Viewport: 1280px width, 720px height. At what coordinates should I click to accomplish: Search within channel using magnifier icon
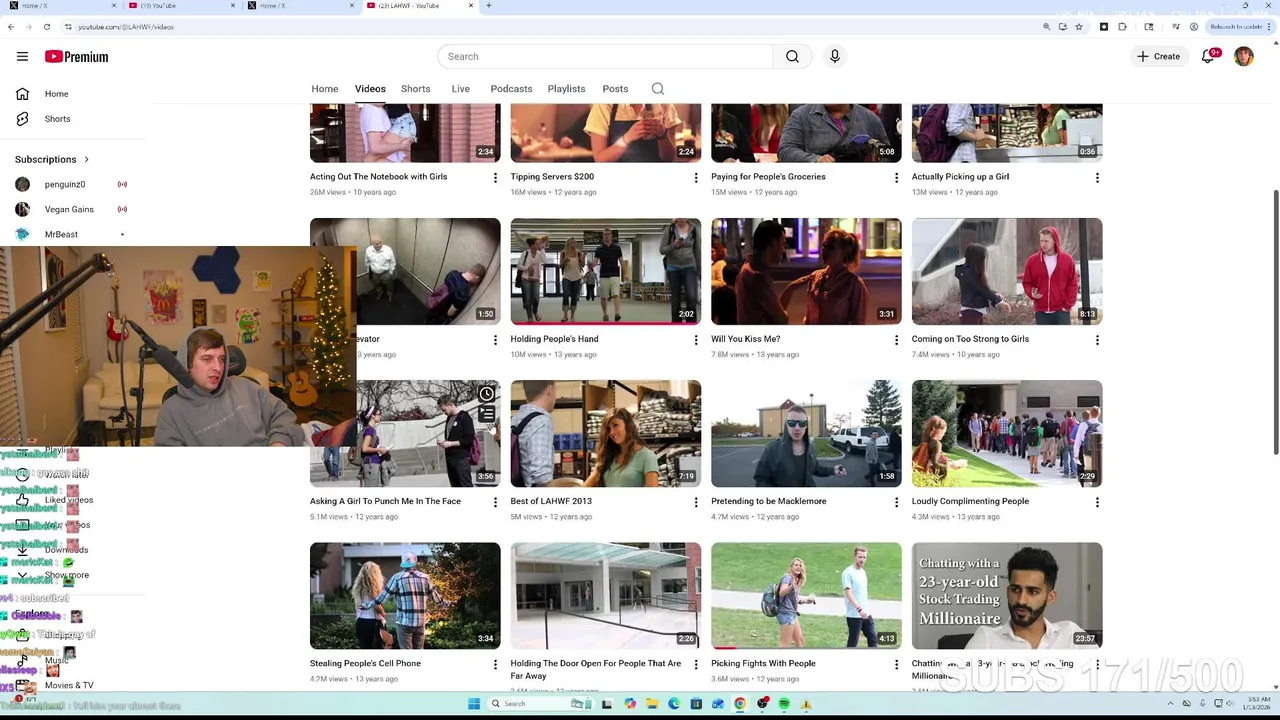tap(658, 89)
